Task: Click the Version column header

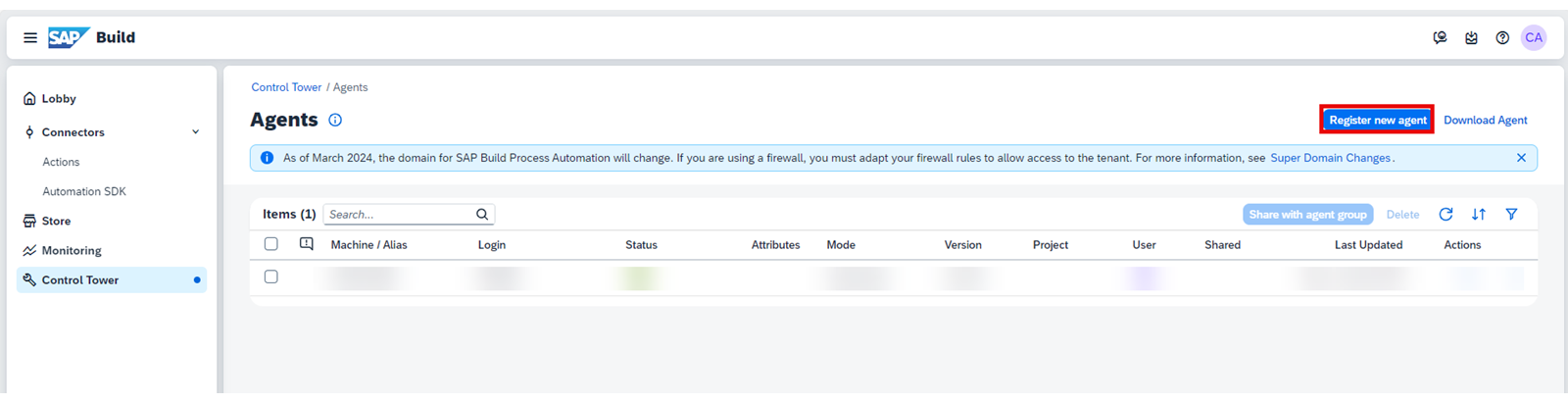Action: pos(962,245)
